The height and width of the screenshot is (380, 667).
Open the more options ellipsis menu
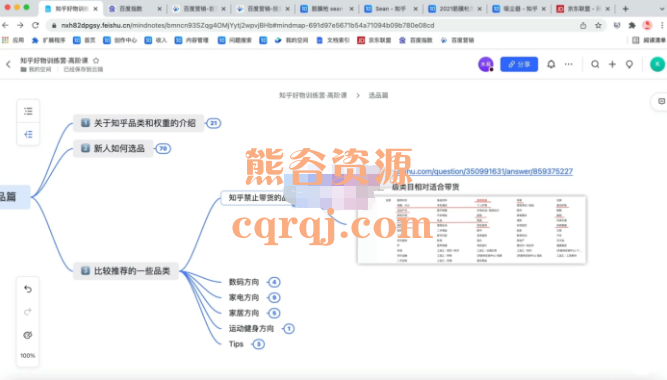coord(569,64)
